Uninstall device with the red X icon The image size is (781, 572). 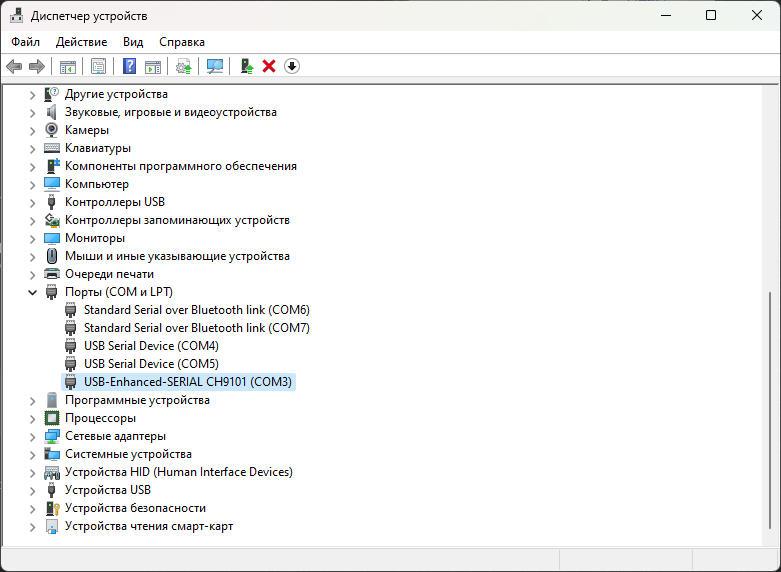click(269, 66)
